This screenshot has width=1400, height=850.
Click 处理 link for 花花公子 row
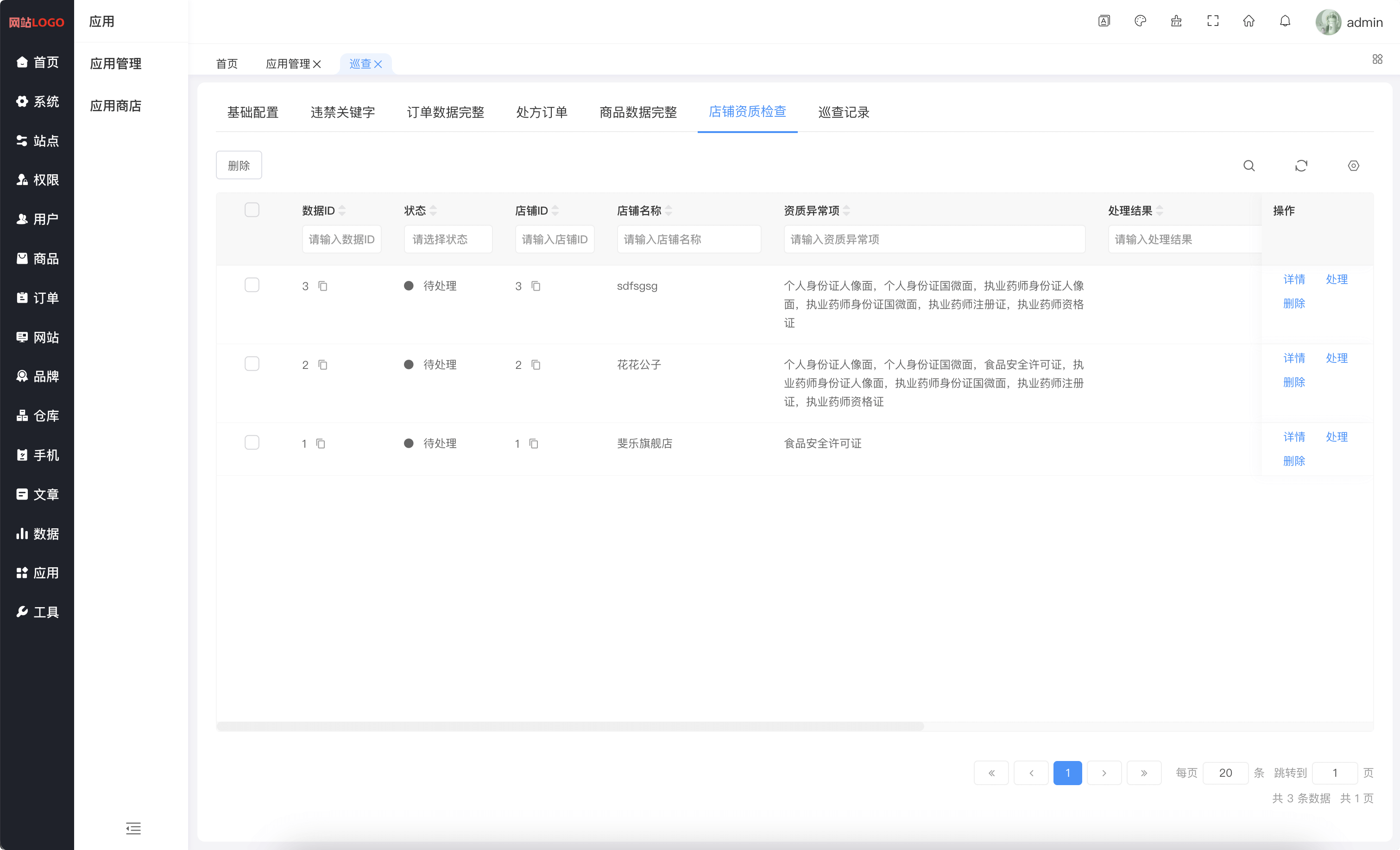coord(1337,358)
